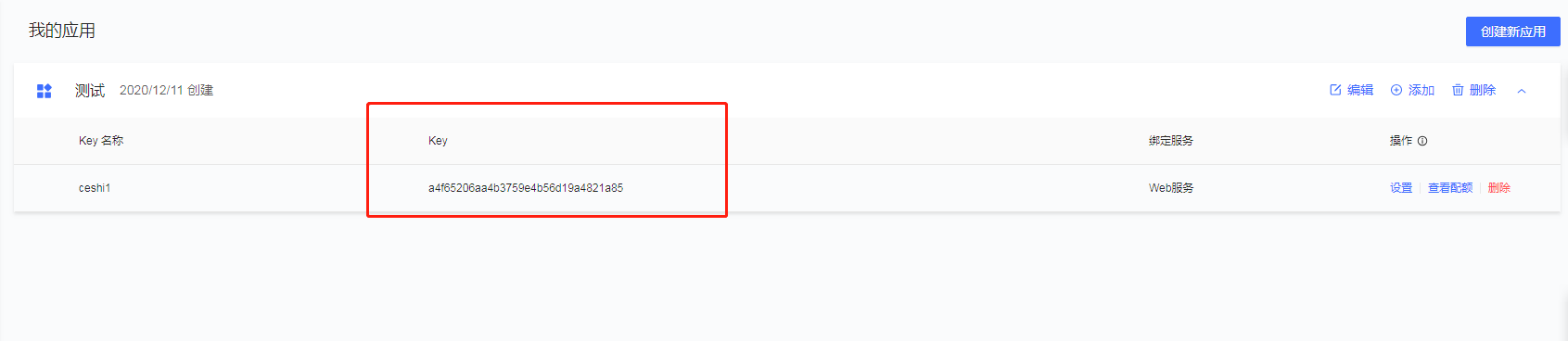Click the 操作 column header label
This screenshot has height=341, width=1568.
click(x=1400, y=141)
